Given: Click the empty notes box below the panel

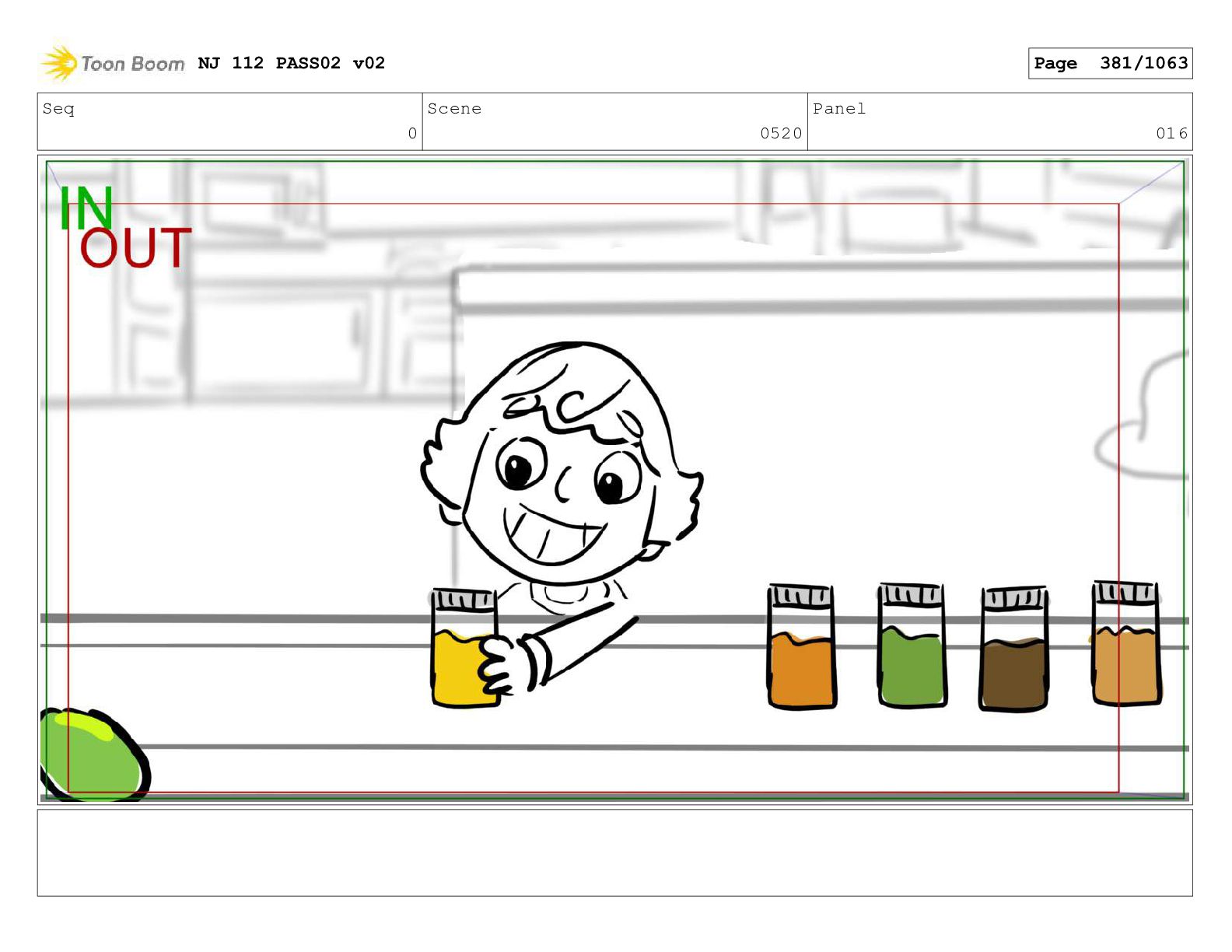Looking at the screenshot, I should (614, 852).
